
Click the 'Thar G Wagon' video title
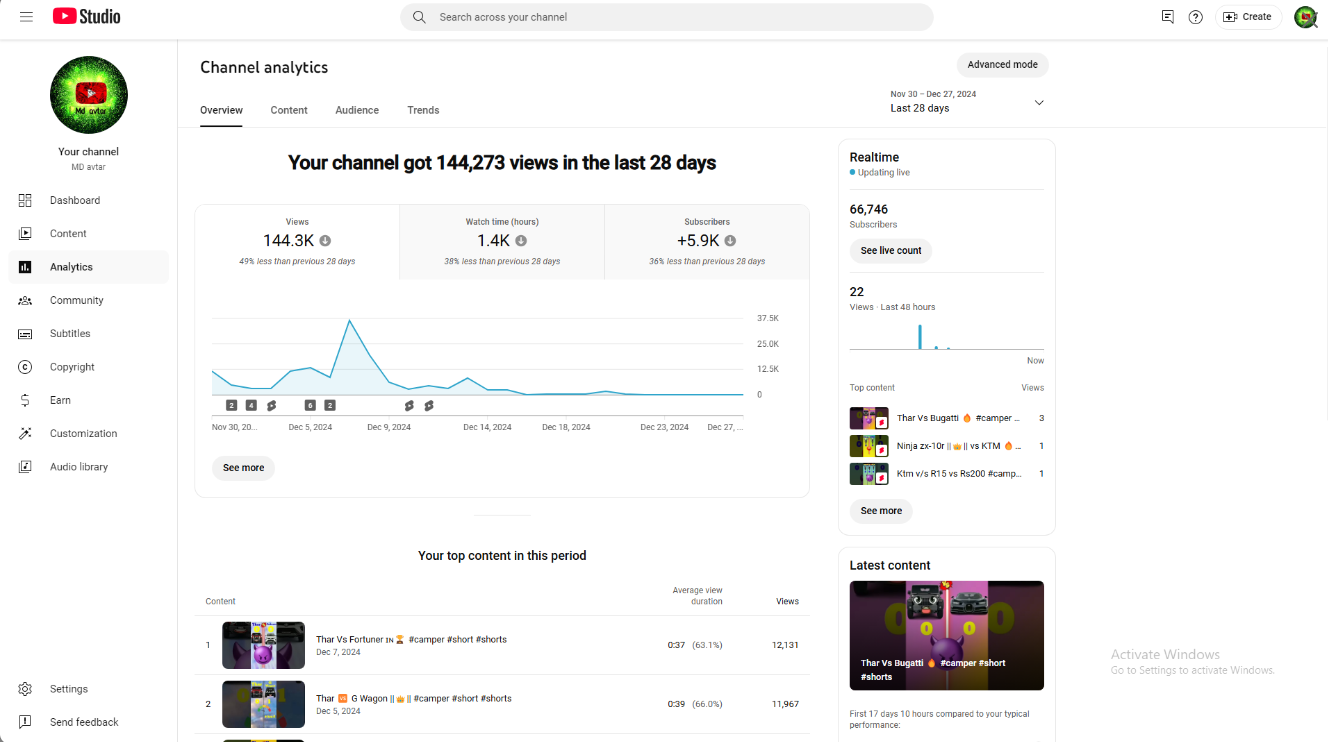(413, 698)
